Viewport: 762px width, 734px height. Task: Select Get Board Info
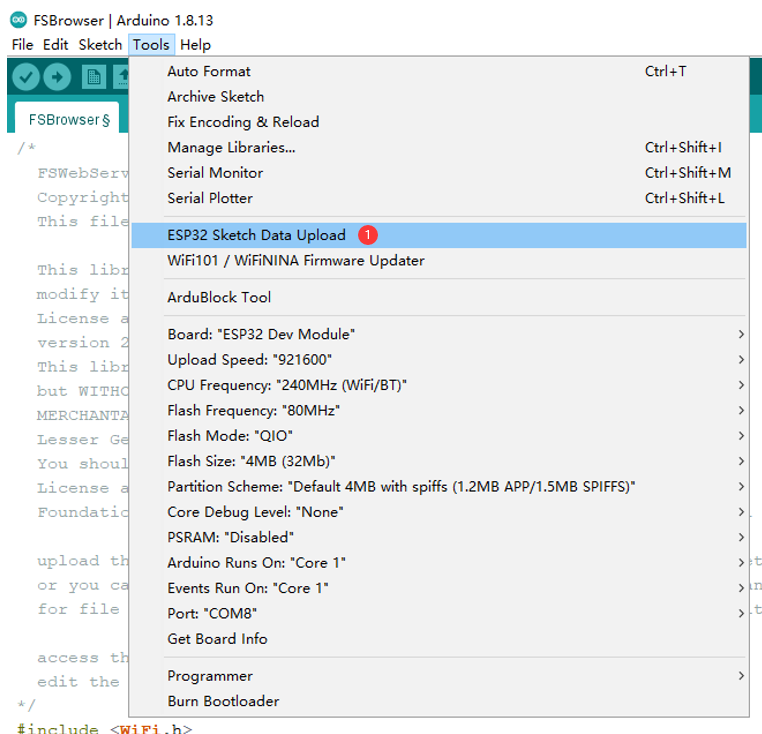439,639
